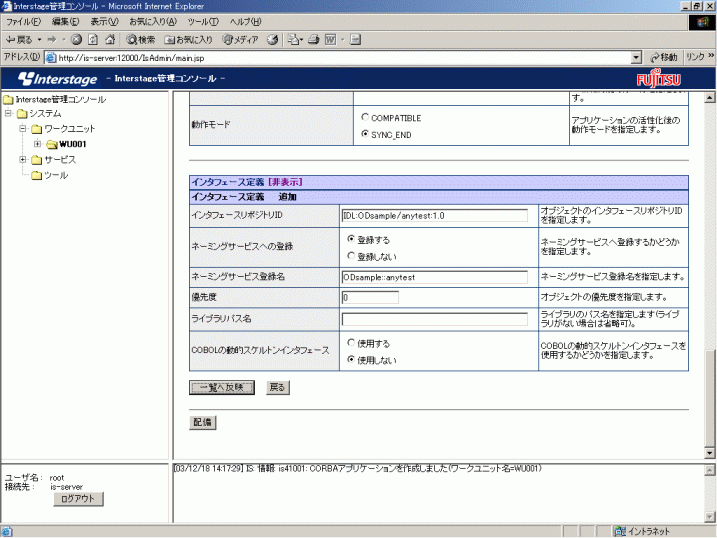This screenshot has width=717, height=538.
Task: Select the ワークユニット folder in tree
Action: [63, 129]
